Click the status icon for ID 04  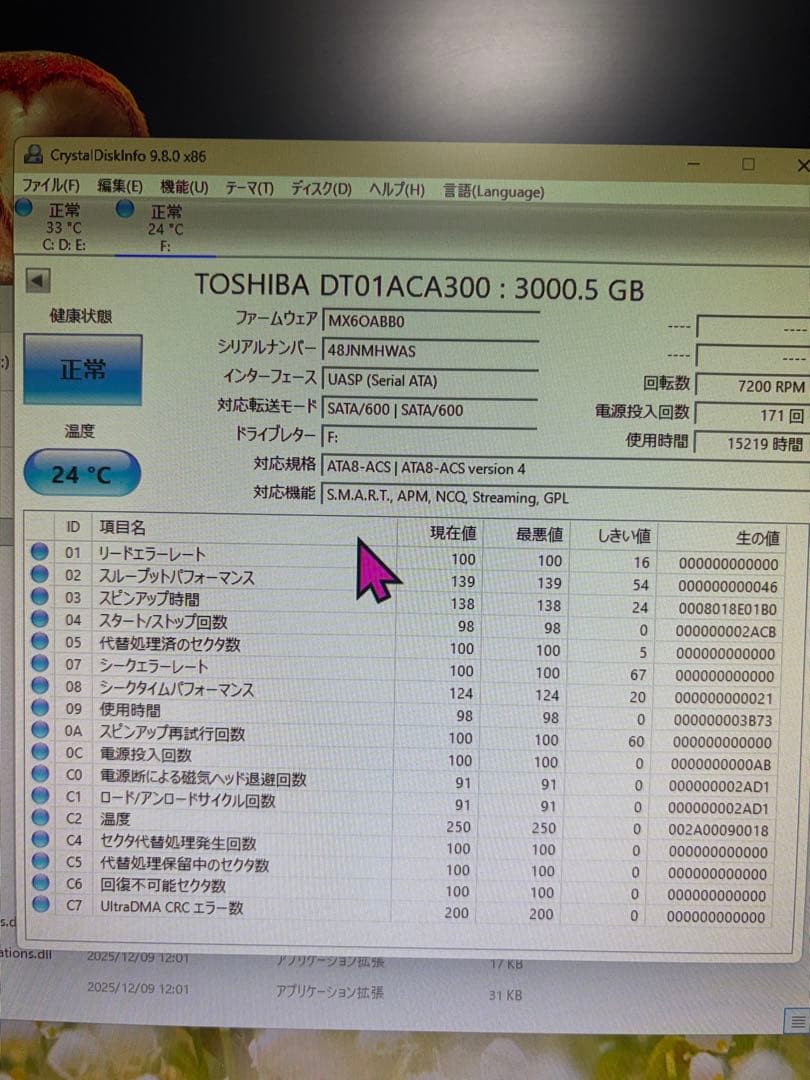[x=40, y=619]
